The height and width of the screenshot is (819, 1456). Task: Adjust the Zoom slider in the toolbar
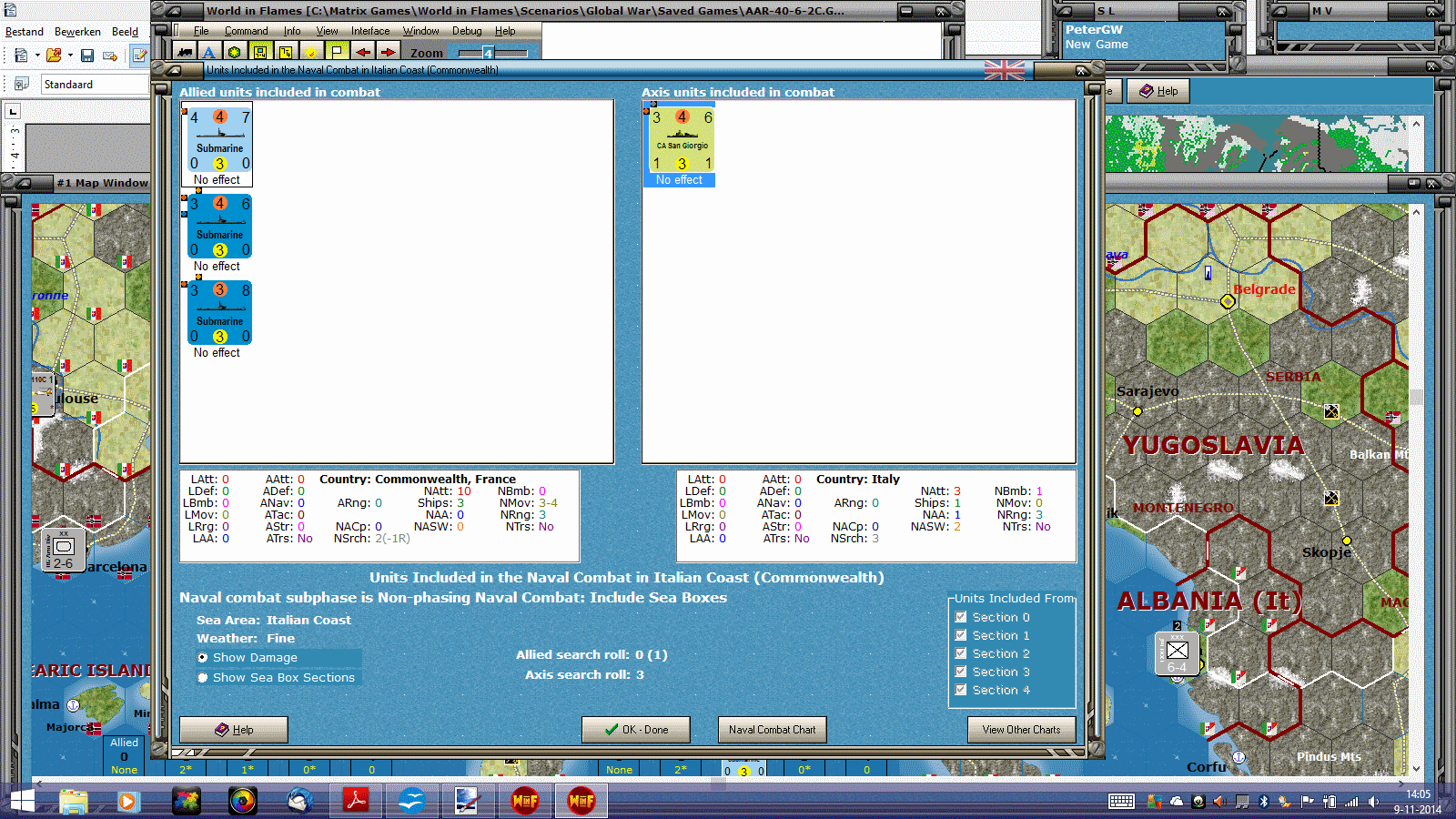pos(492,53)
